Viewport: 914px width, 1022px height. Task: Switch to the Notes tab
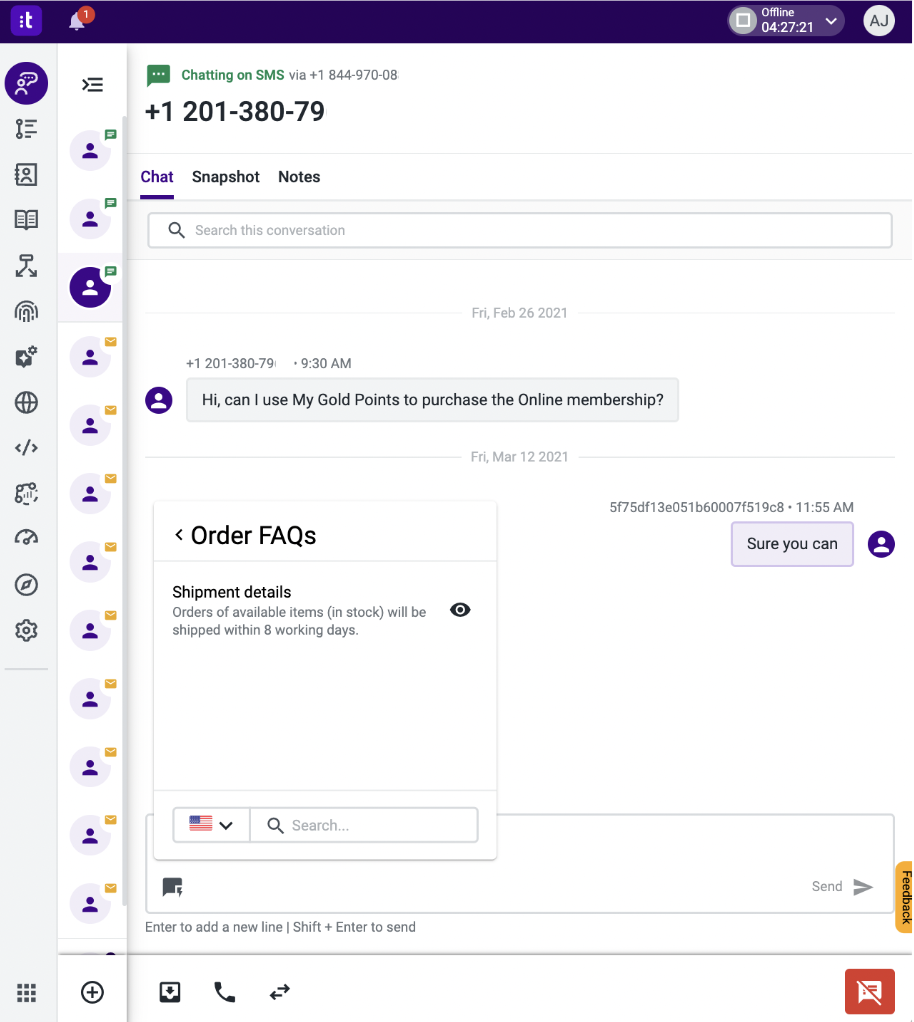pyautogui.click(x=299, y=177)
